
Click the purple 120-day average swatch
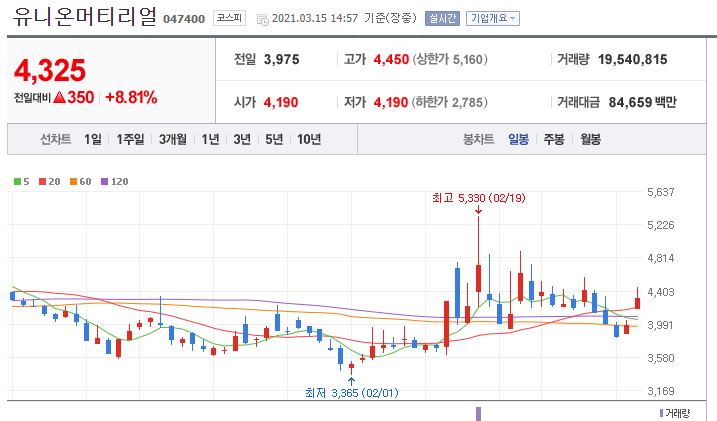[104, 181]
